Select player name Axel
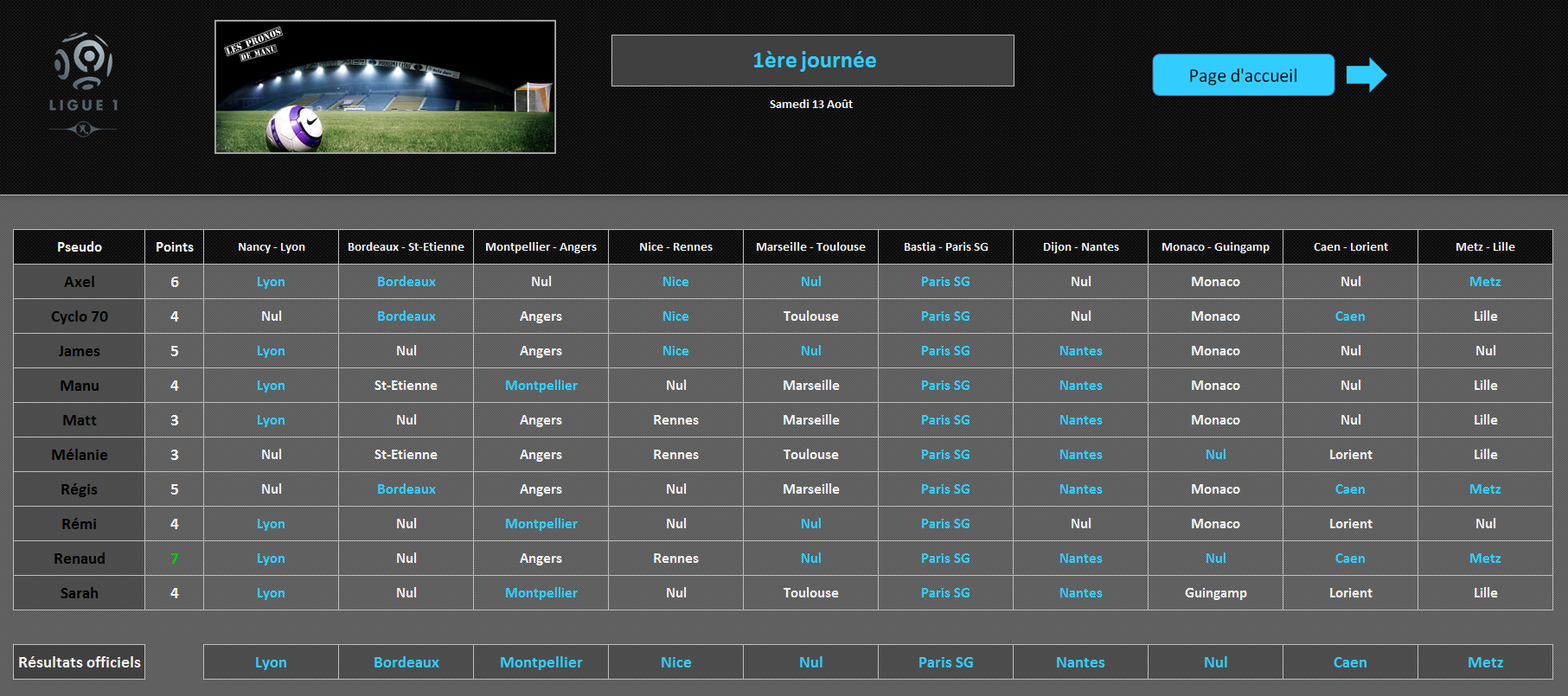The image size is (1568, 696). point(80,282)
